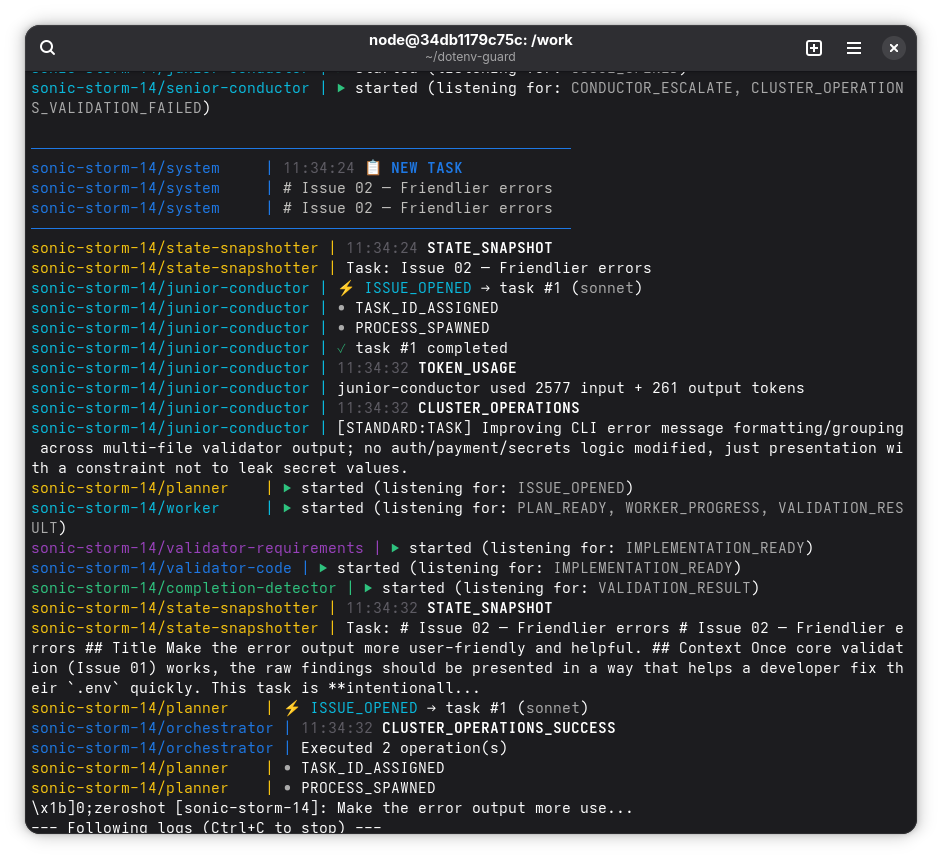Click 'Task: Issue 02 — Friendlier errors' line
Viewport: 942px width, 859px height.
pos(499,268)
